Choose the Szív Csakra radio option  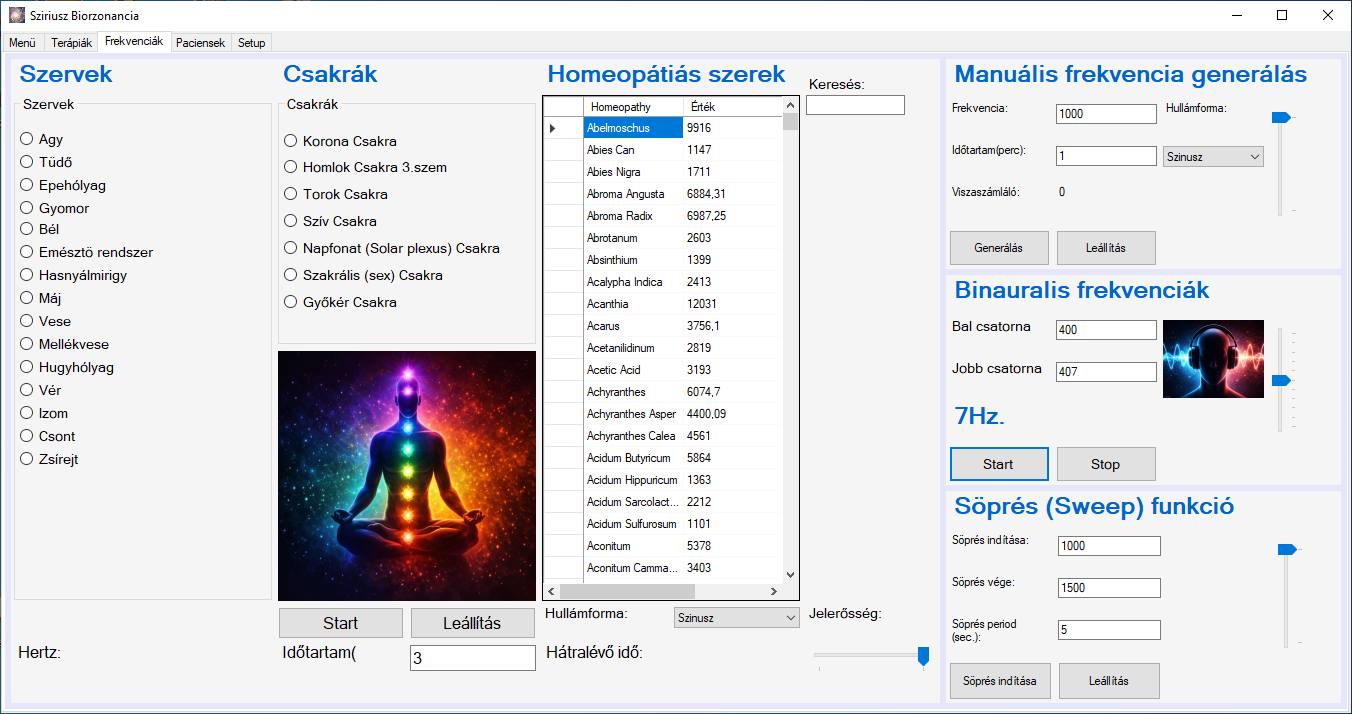291,221
